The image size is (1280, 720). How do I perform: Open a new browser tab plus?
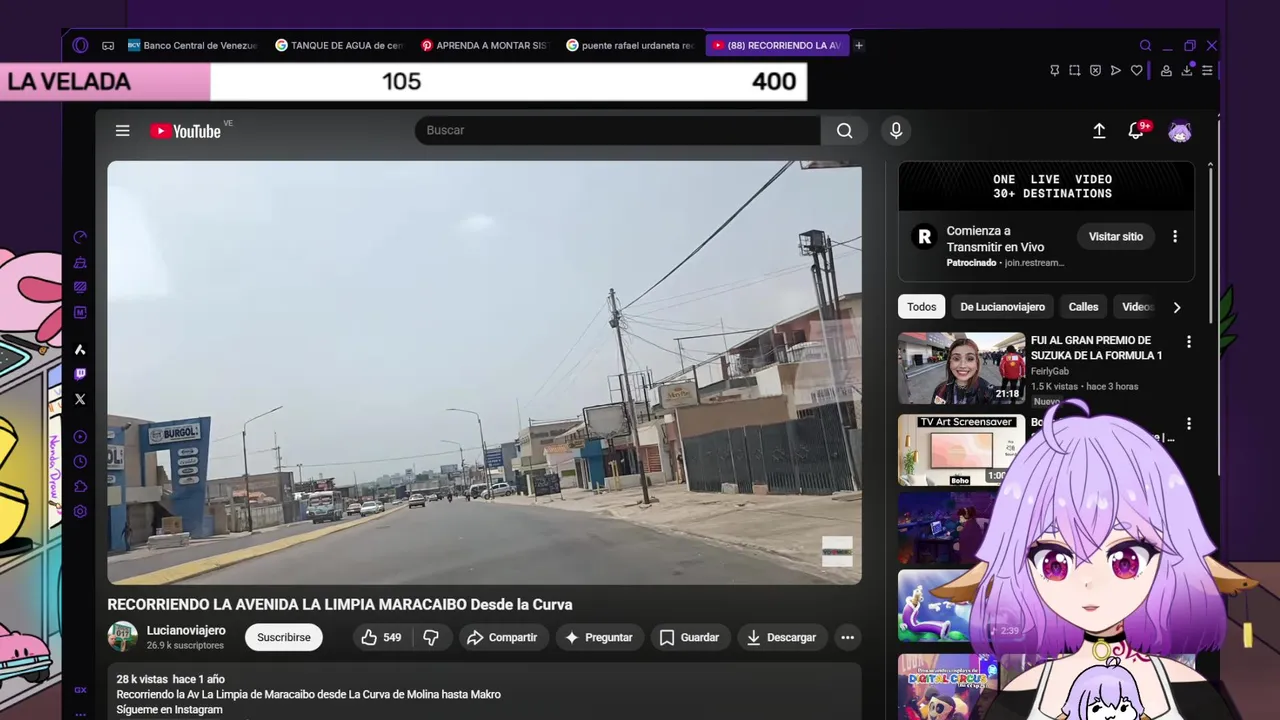point(859,45)
